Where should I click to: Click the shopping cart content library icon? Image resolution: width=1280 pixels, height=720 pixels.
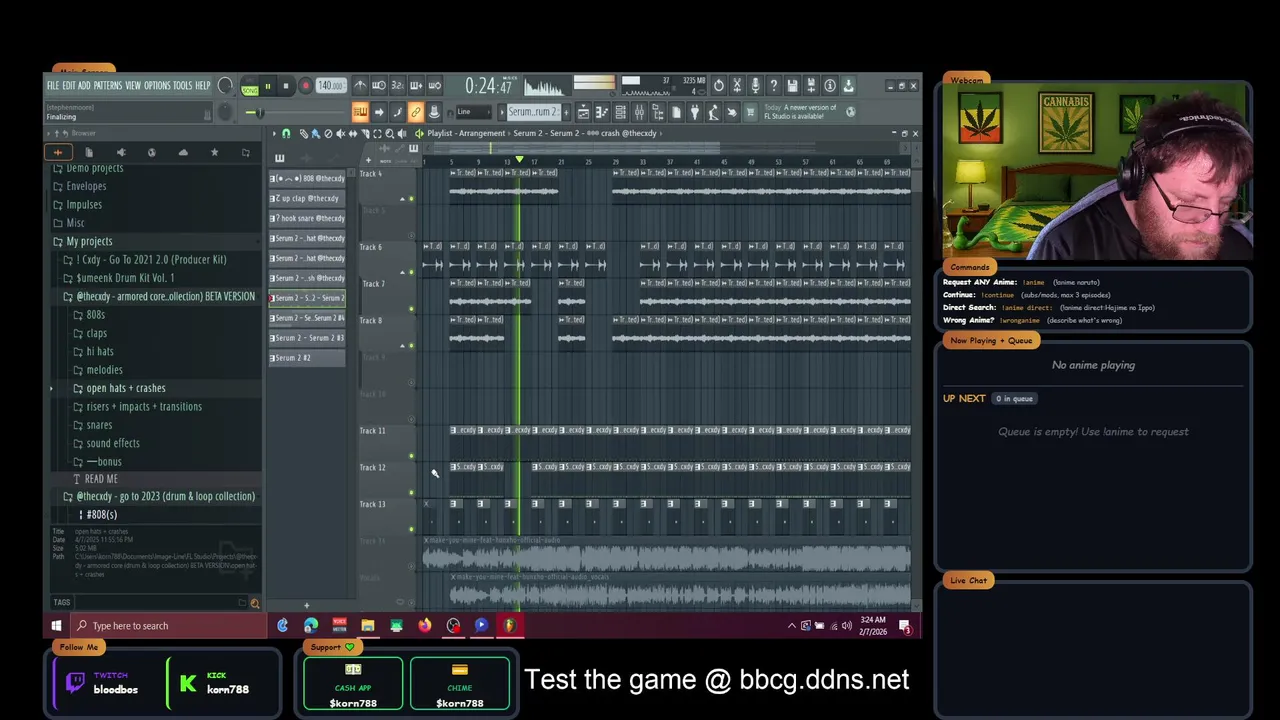[x=751, y=112]
